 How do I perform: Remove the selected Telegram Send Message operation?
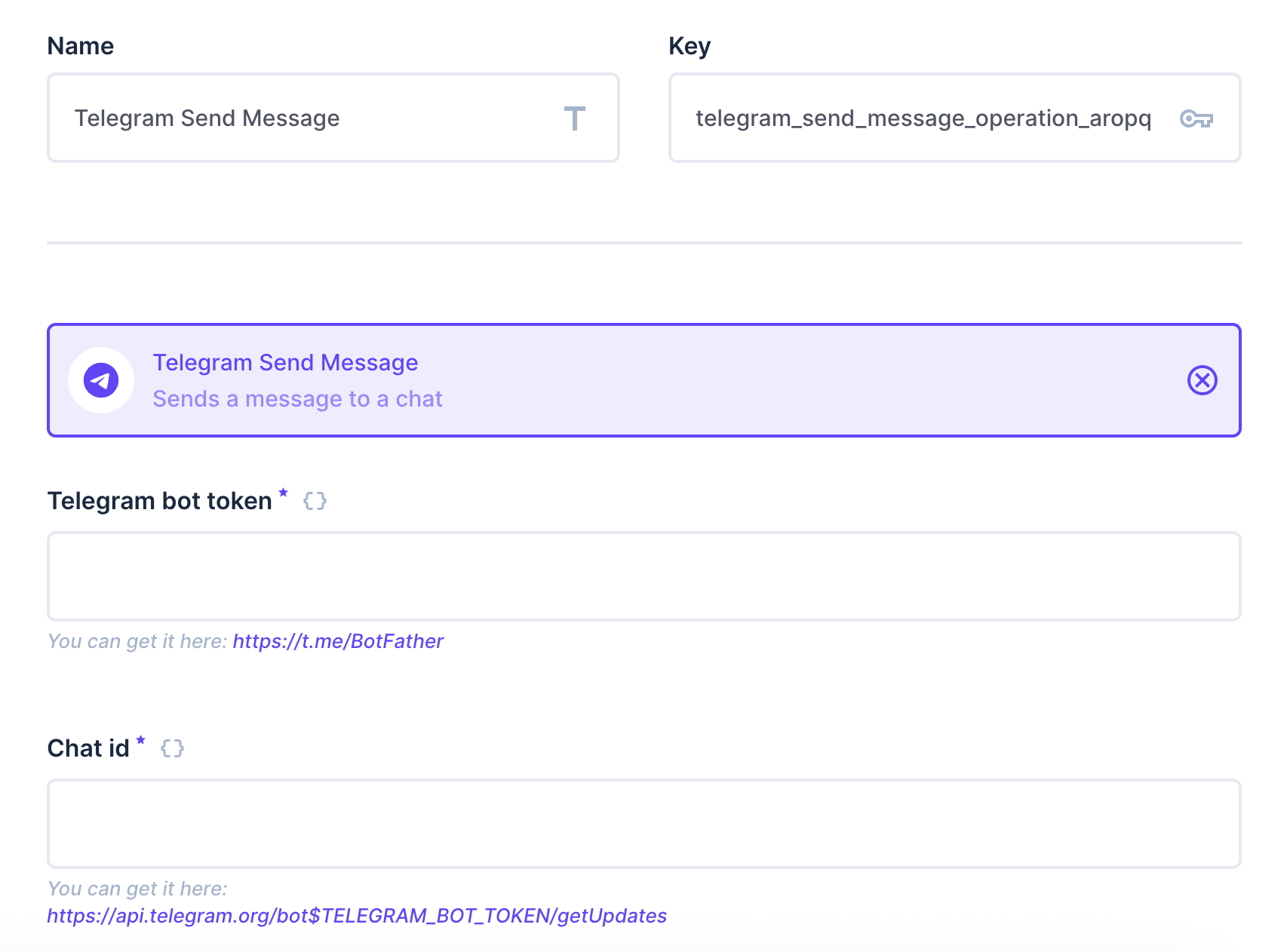(x=1202, y=380)
